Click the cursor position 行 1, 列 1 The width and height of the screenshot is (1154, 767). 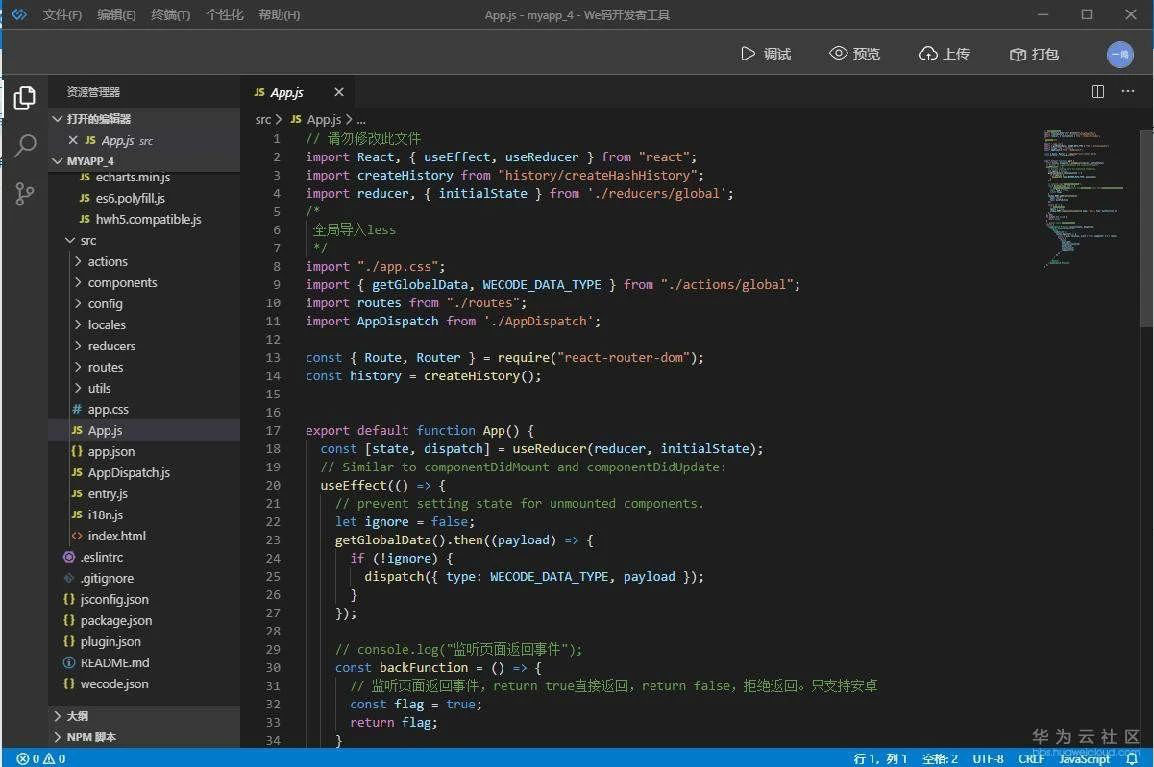pos(880,758)
